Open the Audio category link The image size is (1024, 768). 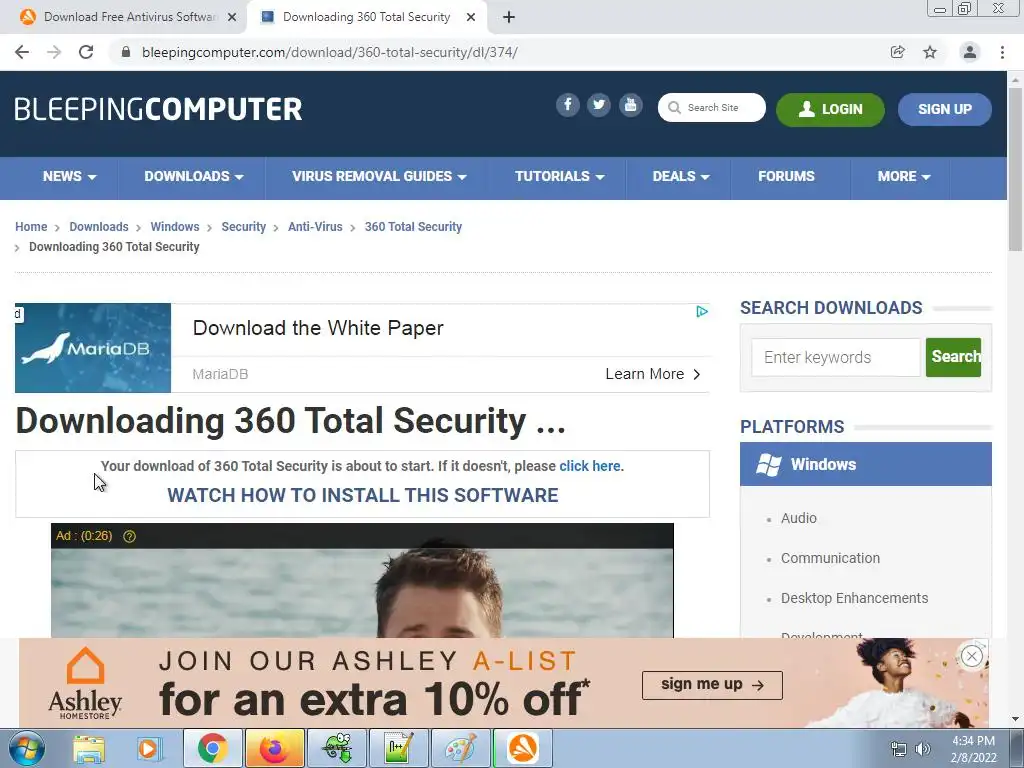click(799, 518)
